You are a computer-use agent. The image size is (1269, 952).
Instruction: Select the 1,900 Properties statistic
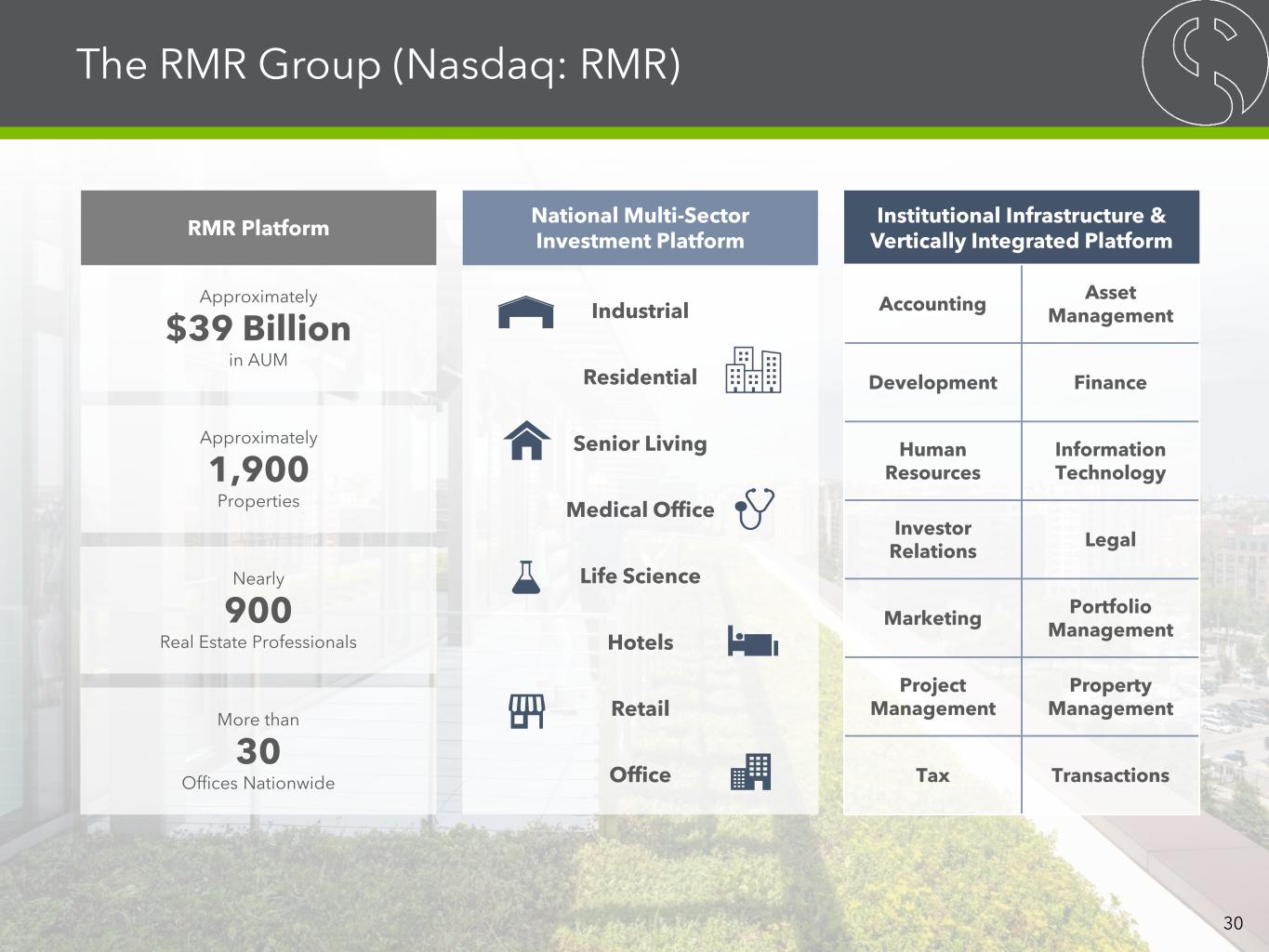[x=258, y=469]
